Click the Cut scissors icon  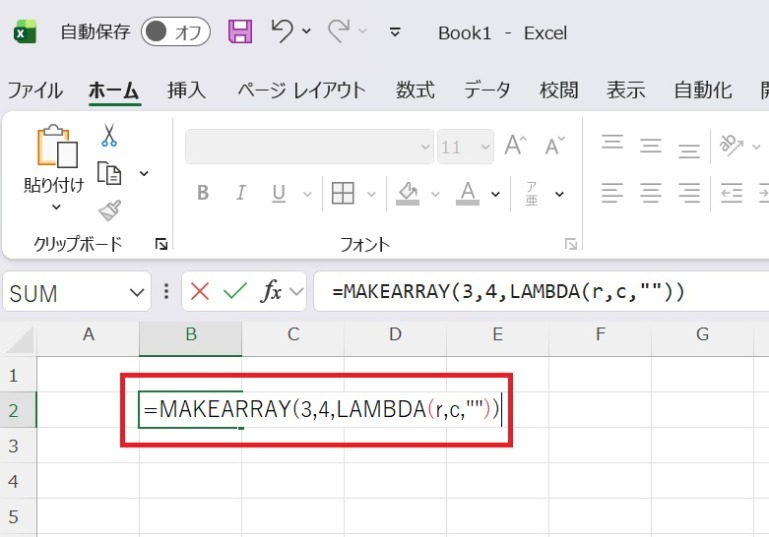[109, 135]
